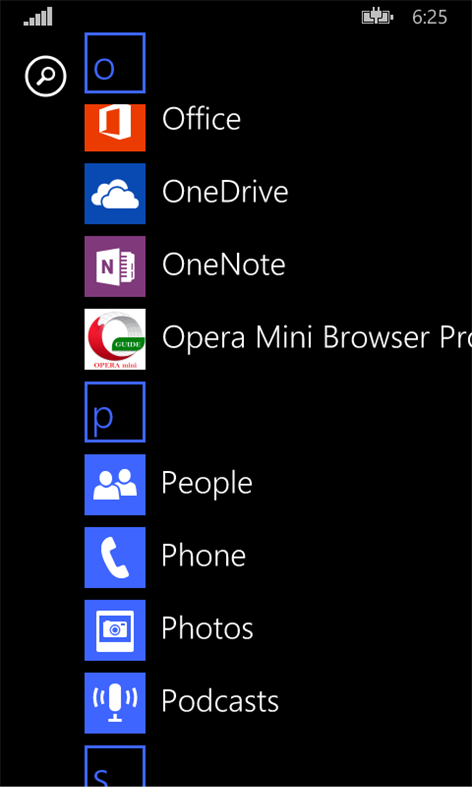Open the Office app tile
The width and height of the screenshot is (472, 787).
coord(115,127)
